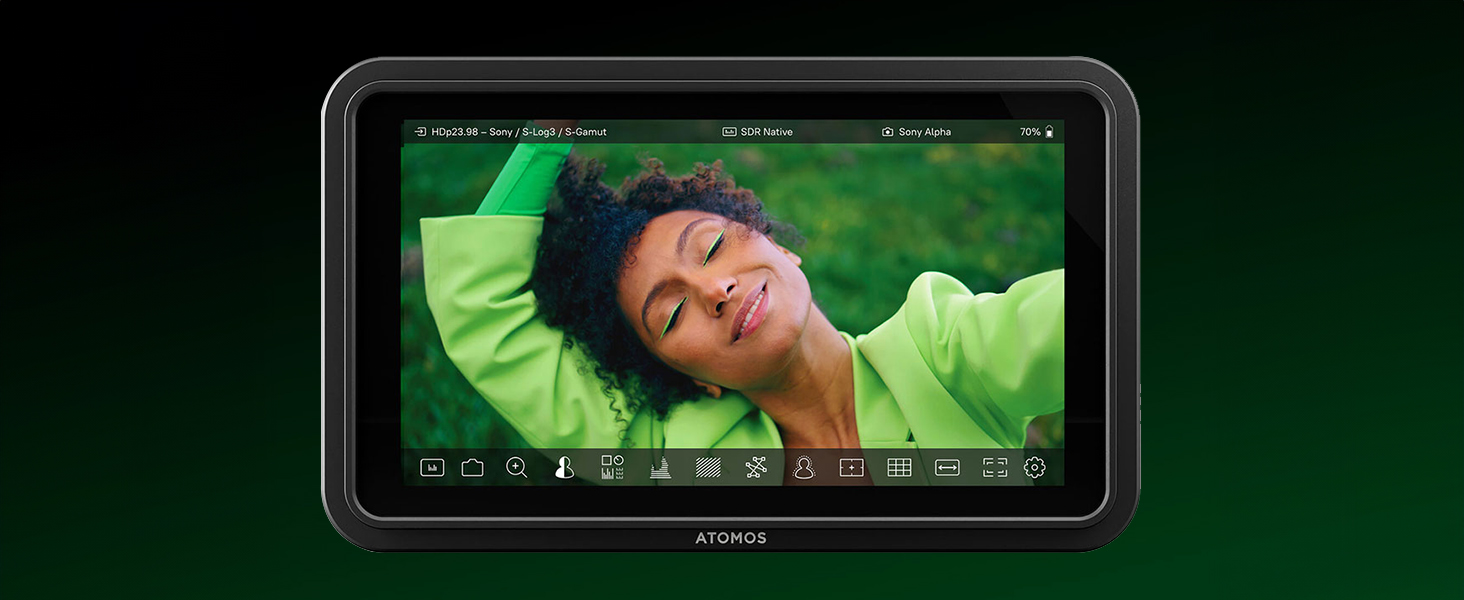Image resolution: width=1464 pixels, height=600 pixels.
Task: Tap the camera icon beside Sony Alpha
Action: click(x=887, y=132)
